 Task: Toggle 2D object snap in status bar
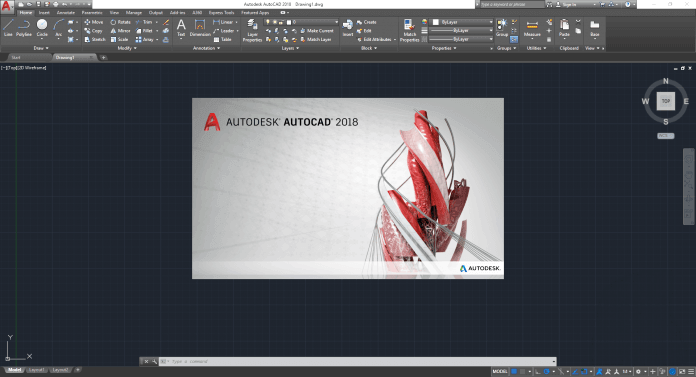(x=584, y=372)
